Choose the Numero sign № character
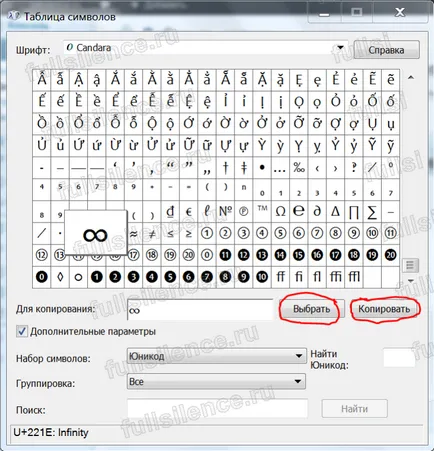Image resolution: width=434 pixels, height=451 pixels. (x=225, y=211)
